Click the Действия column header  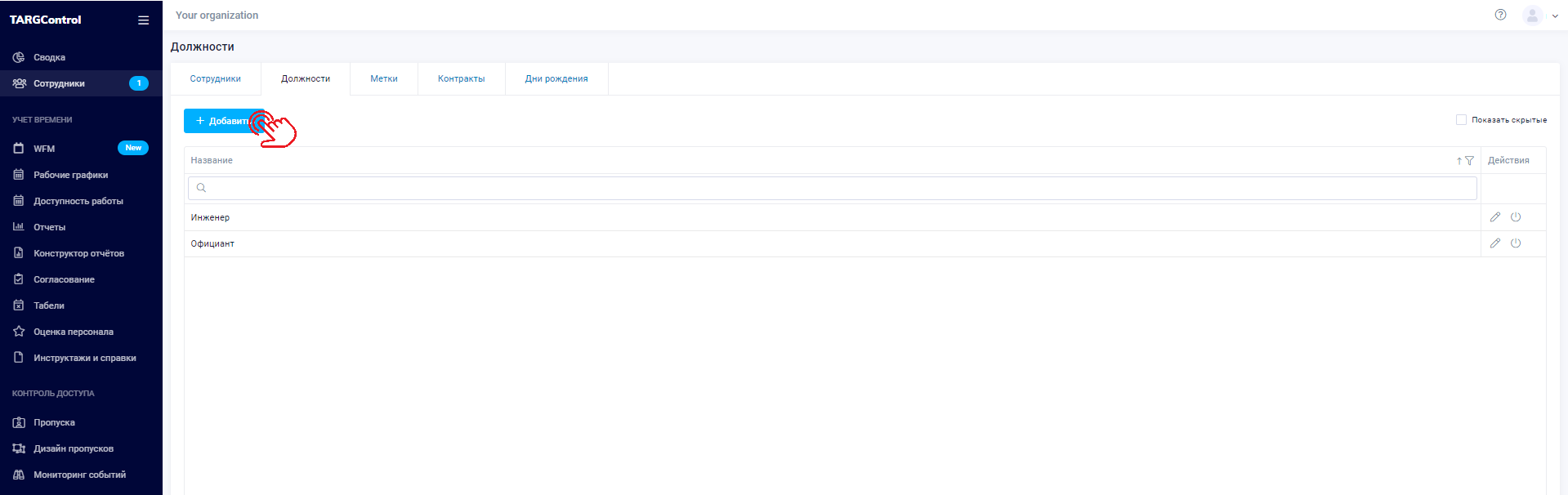(1508, 160)
